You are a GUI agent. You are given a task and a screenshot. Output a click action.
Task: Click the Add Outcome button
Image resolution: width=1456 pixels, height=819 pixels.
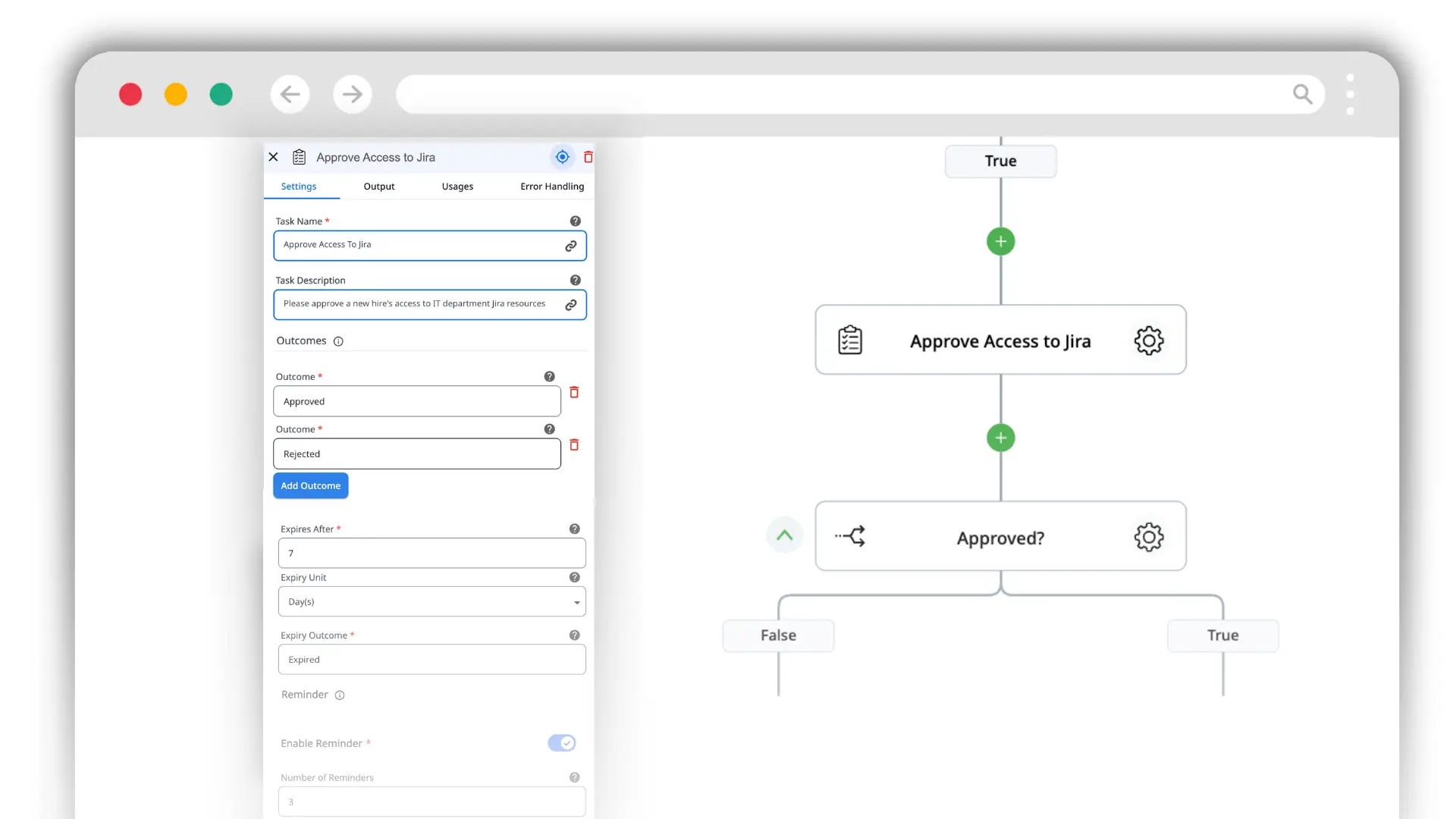tap(311, 486)
